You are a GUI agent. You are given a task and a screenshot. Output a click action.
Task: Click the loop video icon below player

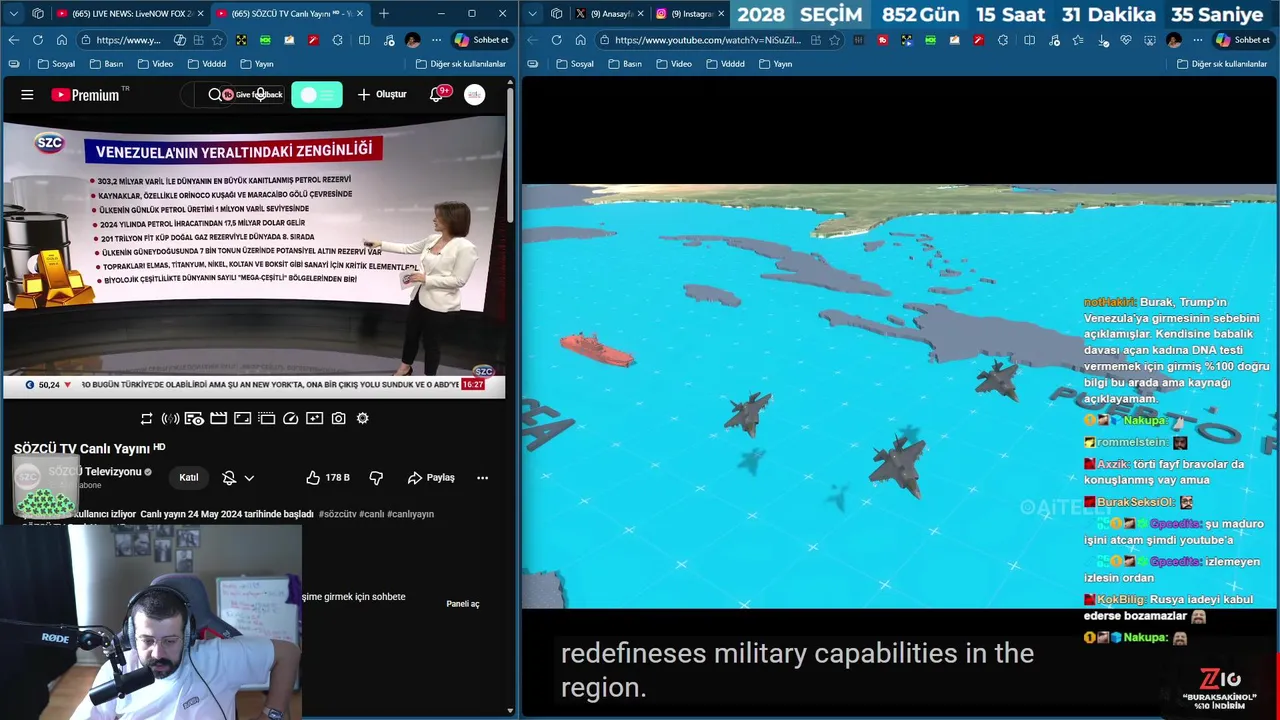[x=146, y=418]
